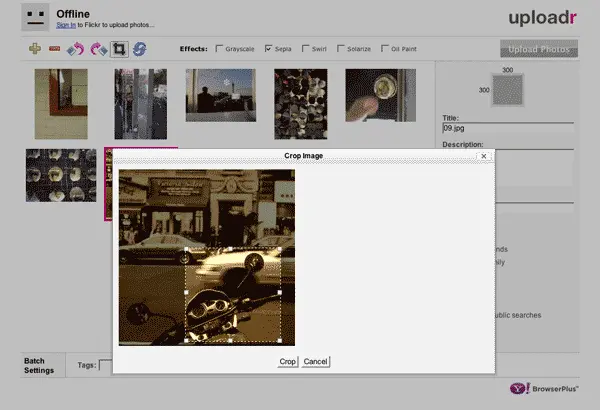Rotate photo counter-clockwise with the toolbar icon
This screenshot has width=600, height=410.
pyautogui.click(x=75, y=49)
